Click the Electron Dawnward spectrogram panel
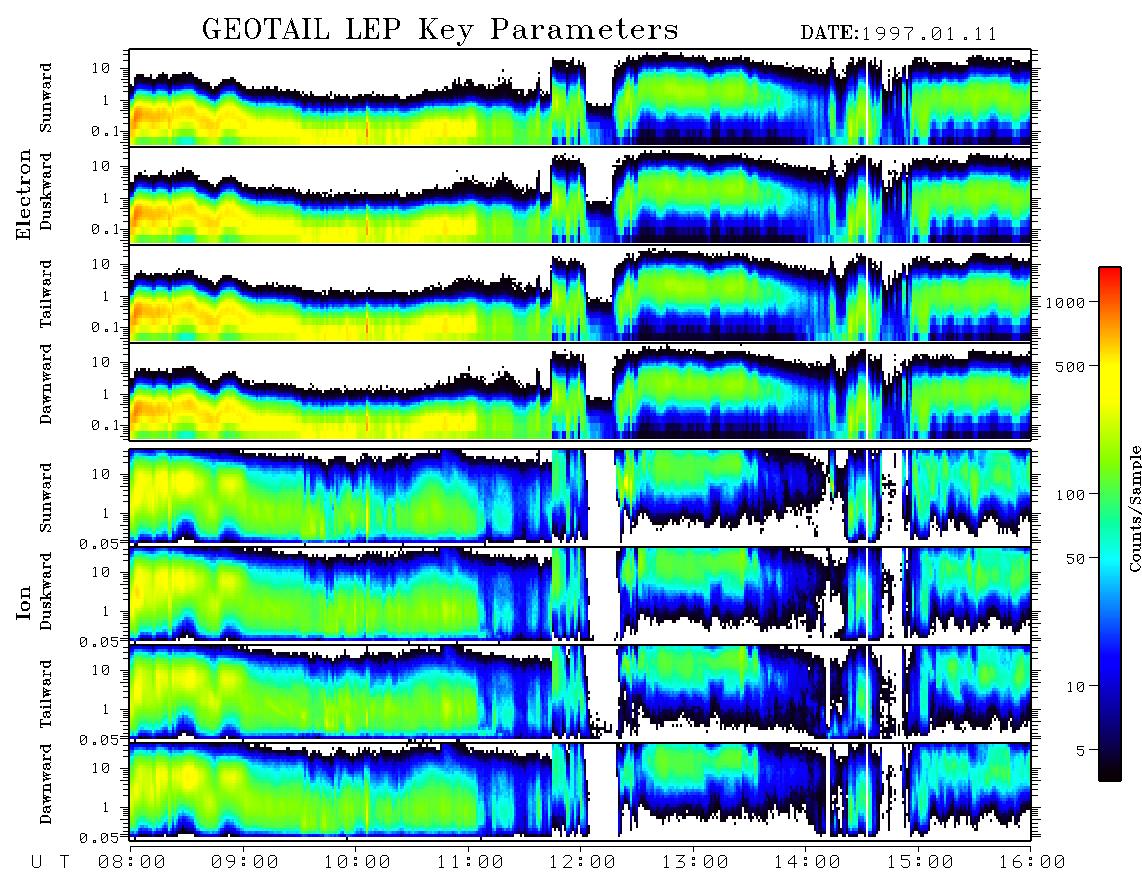The image size is (1142, 880). click(580, 391)
